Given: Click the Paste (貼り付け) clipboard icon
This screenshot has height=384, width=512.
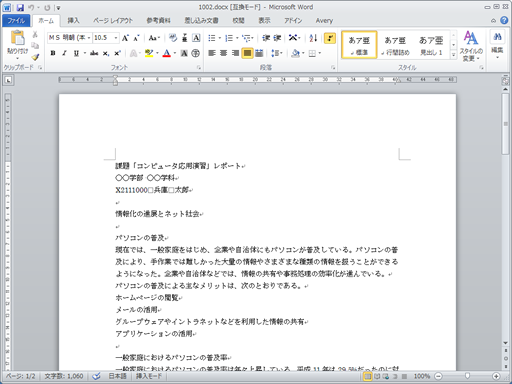Looking at the screenshot, I should 17,37.
